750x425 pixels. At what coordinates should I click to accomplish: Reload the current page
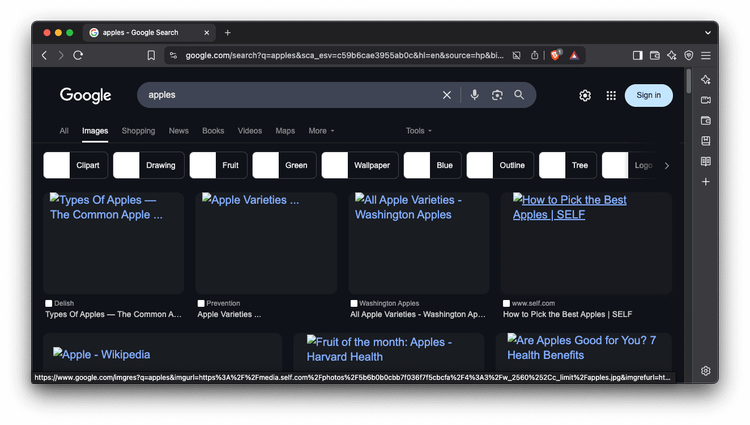[78, 55]
